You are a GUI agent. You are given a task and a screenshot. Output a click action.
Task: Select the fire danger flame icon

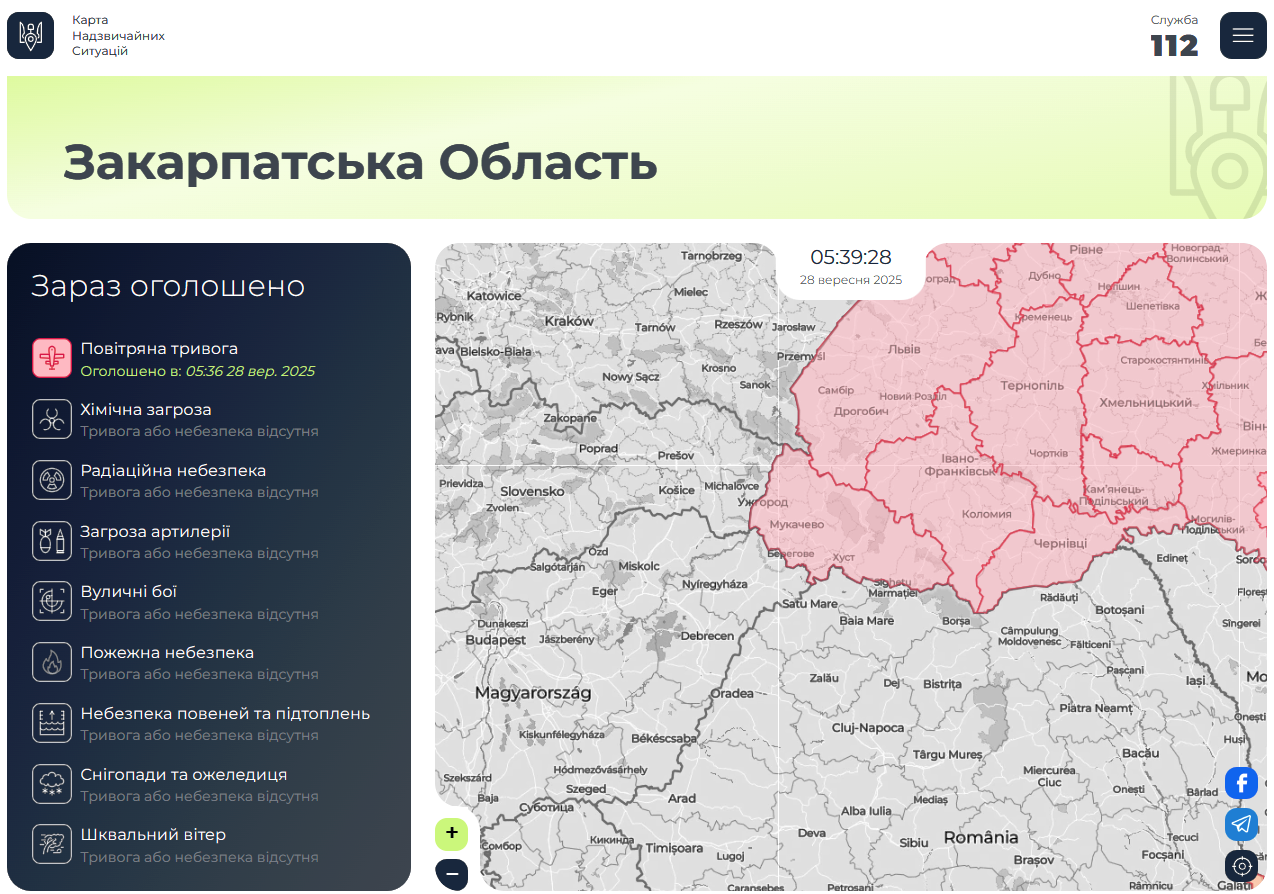click(52, 662)
